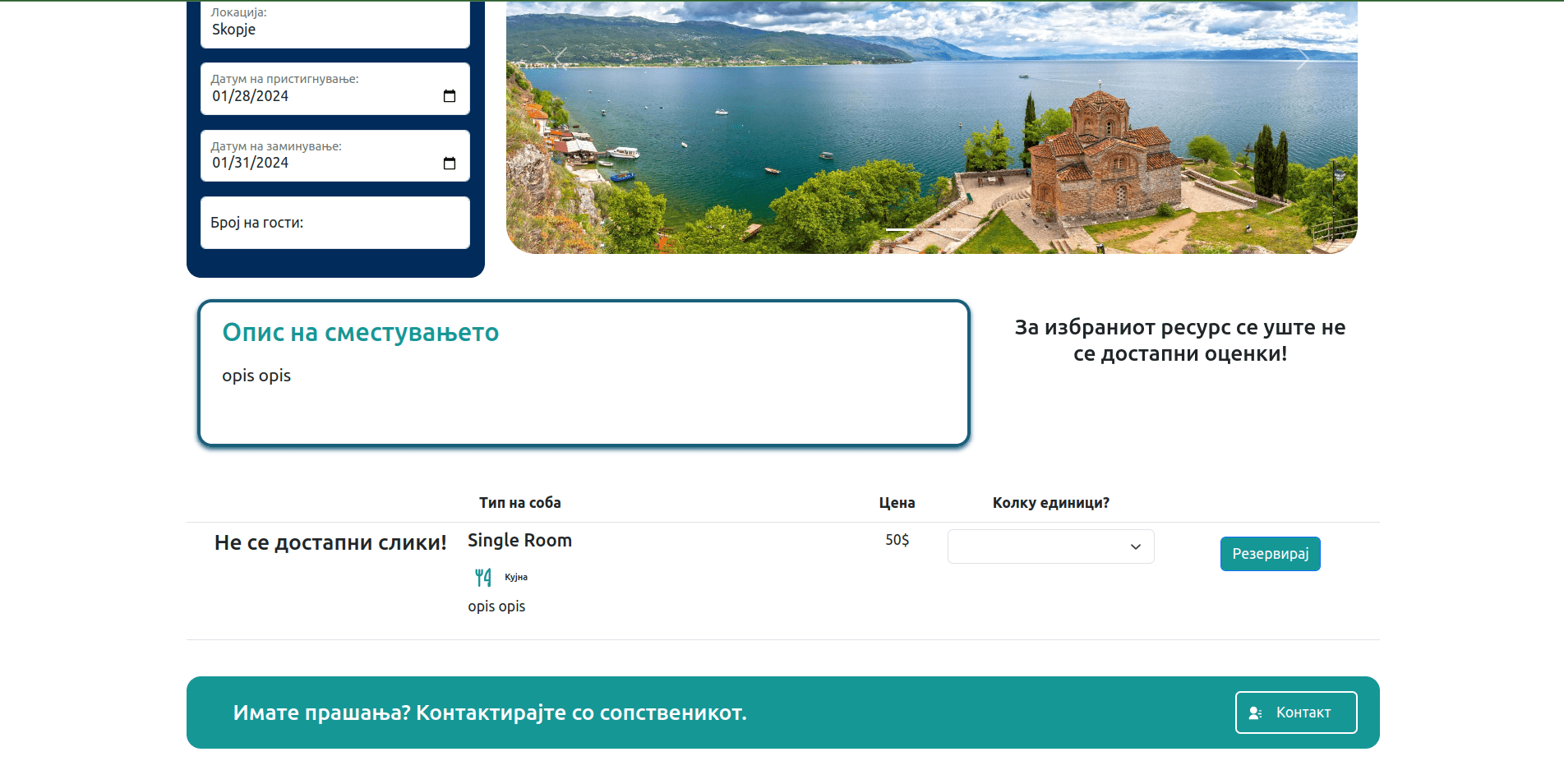Advance to the next carousel photo
The height and width of the screenshot is (784, 1564).
[1302, 59]
